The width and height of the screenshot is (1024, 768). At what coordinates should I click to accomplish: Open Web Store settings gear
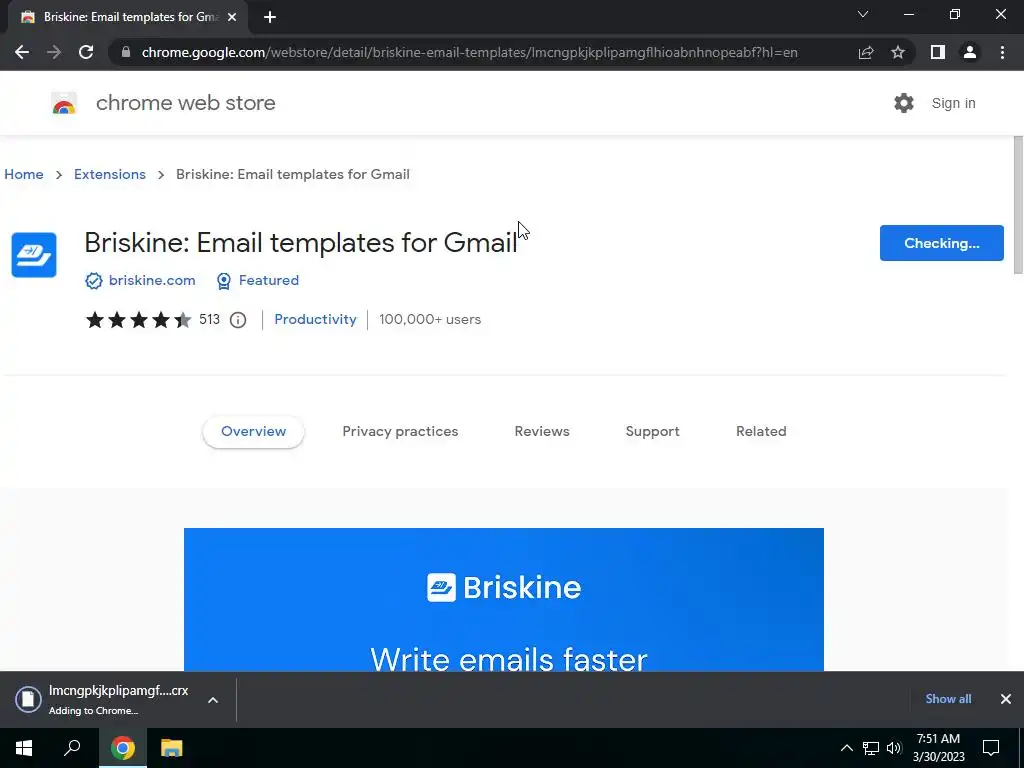pyautogui.click(x=904, y=103)
